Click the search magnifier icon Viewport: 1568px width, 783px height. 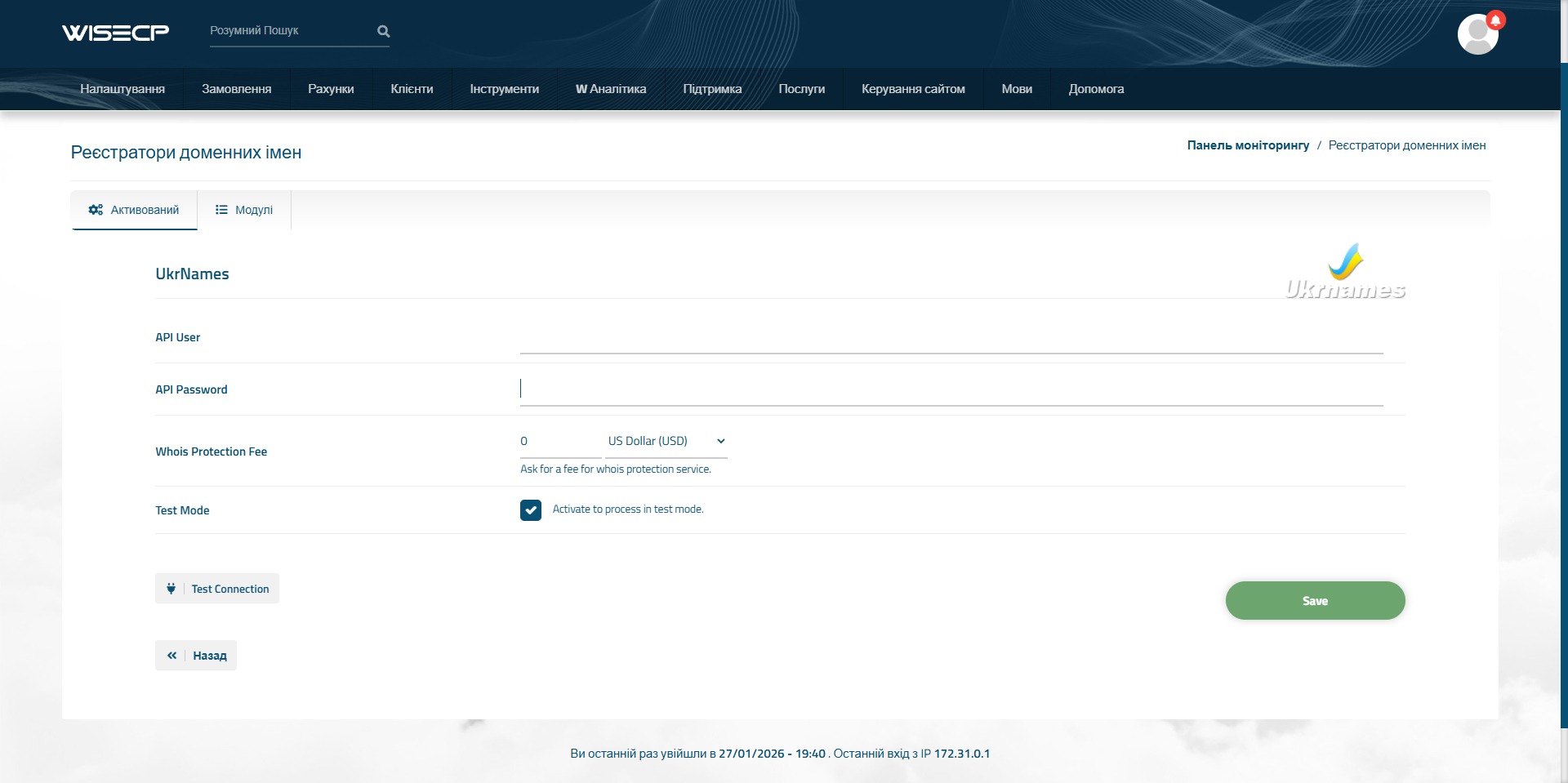(x=383, y=31)
